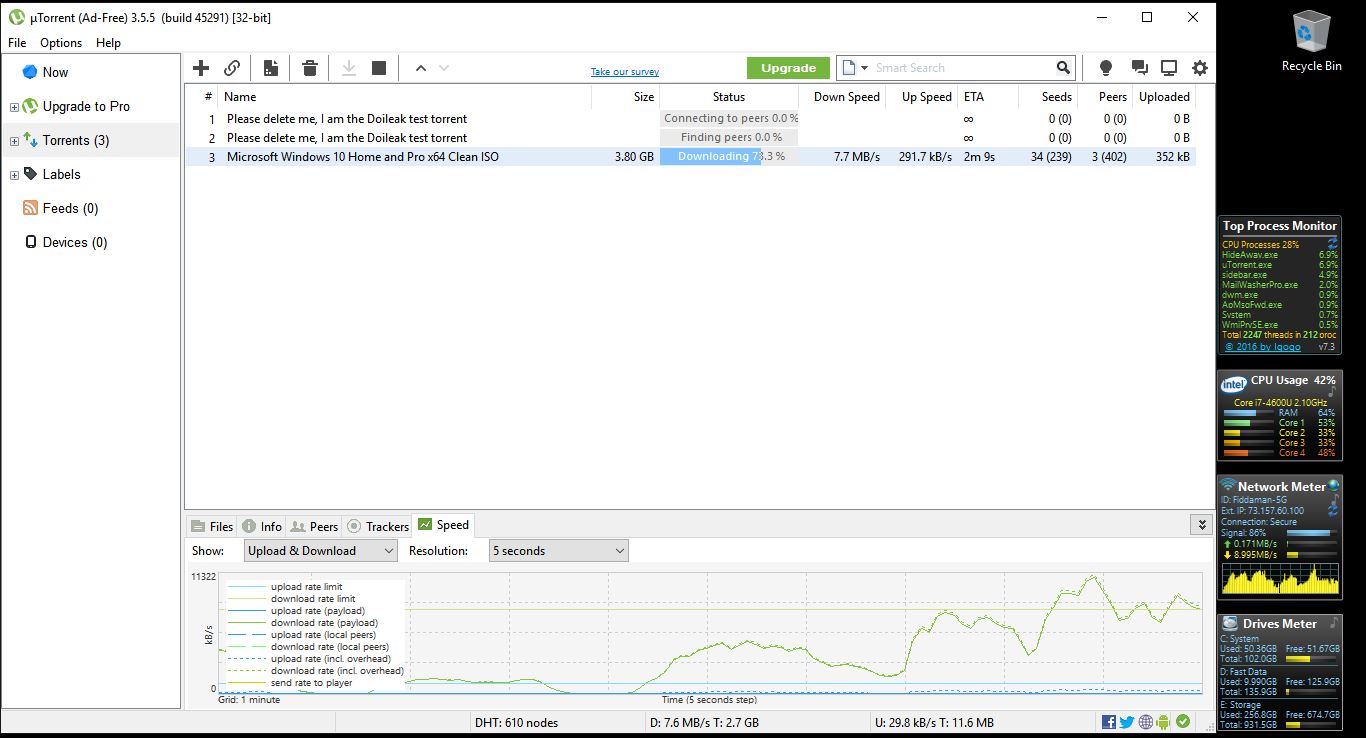The width and height of the screenshot is (1366, 738).
Task: Collapse detail pane with chevron button
Action: pyautogui.click(x=1200, y=525)
